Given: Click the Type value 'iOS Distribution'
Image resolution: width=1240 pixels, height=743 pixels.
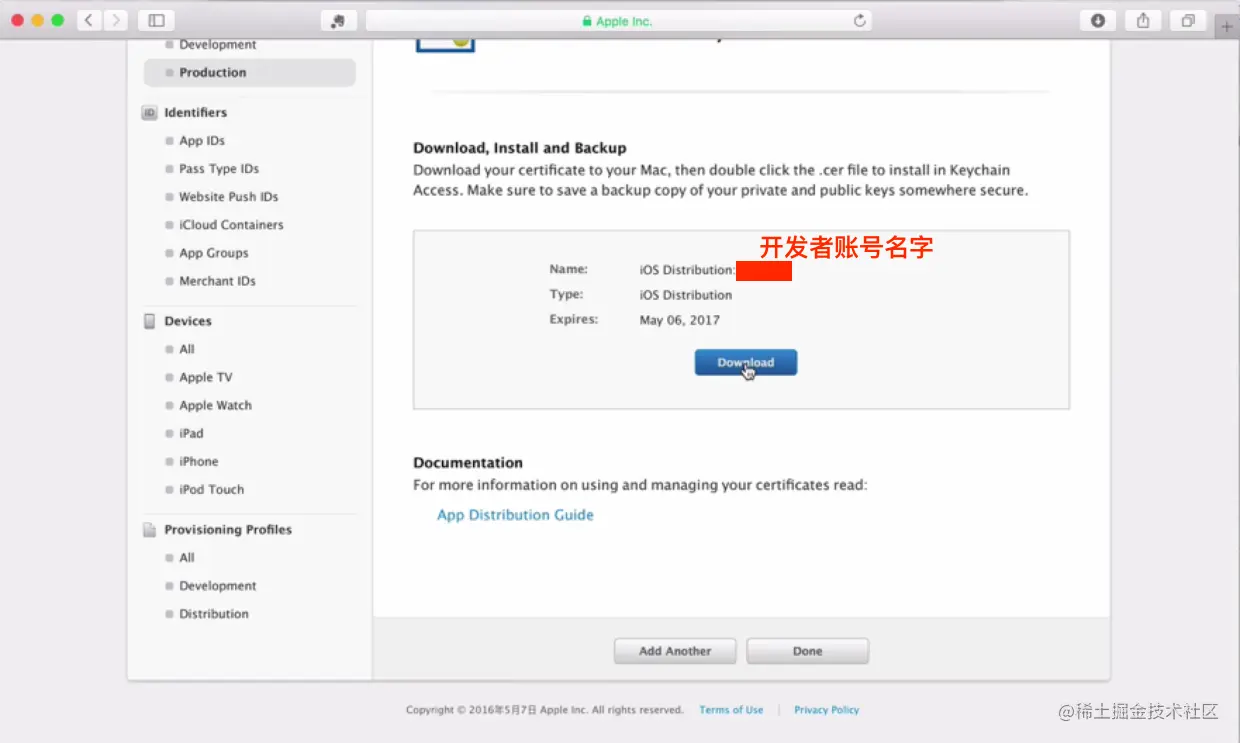Looking at the screenshot, I should click(686, 295).
